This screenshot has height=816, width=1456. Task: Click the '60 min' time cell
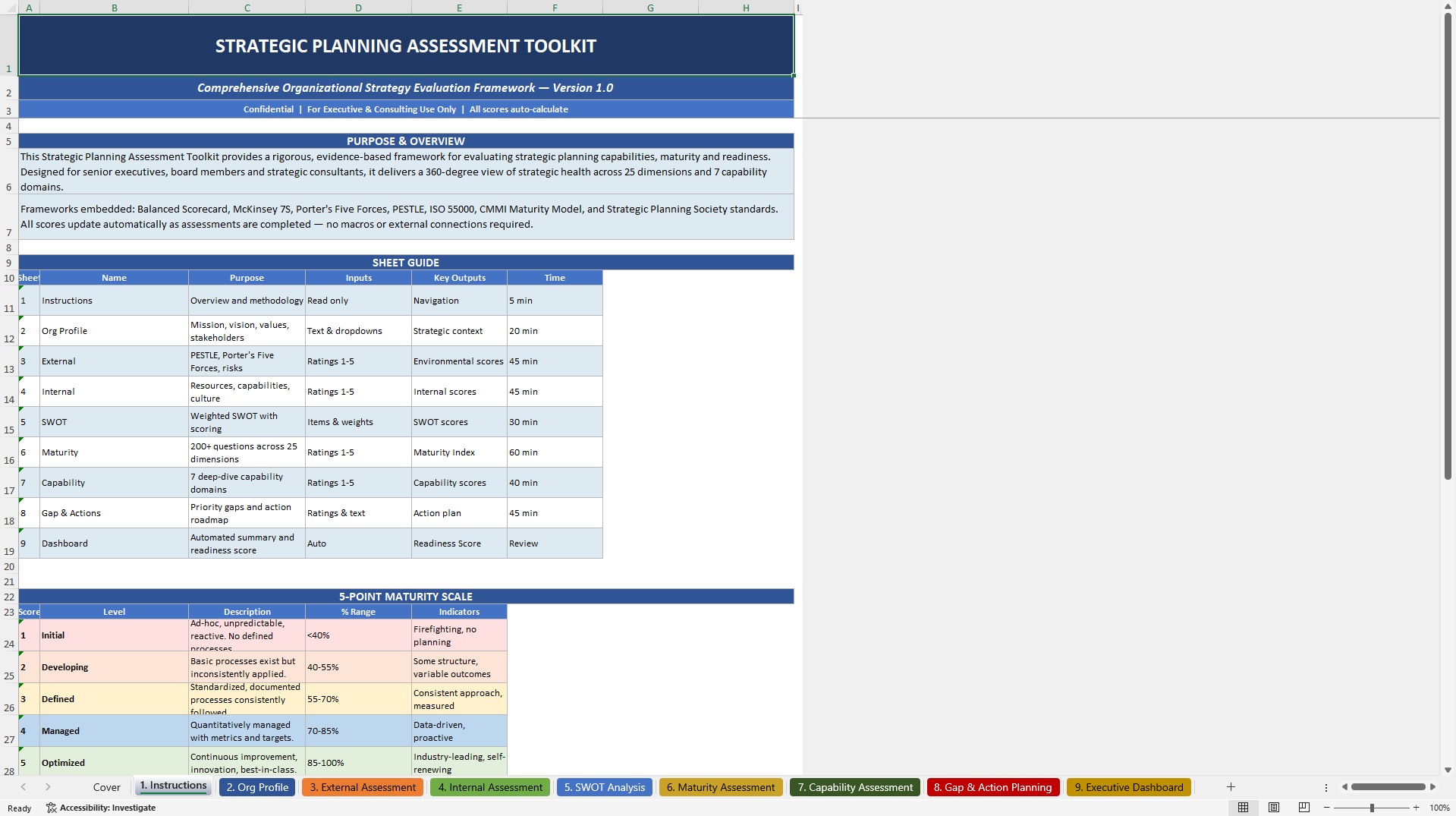click(555, 452)
